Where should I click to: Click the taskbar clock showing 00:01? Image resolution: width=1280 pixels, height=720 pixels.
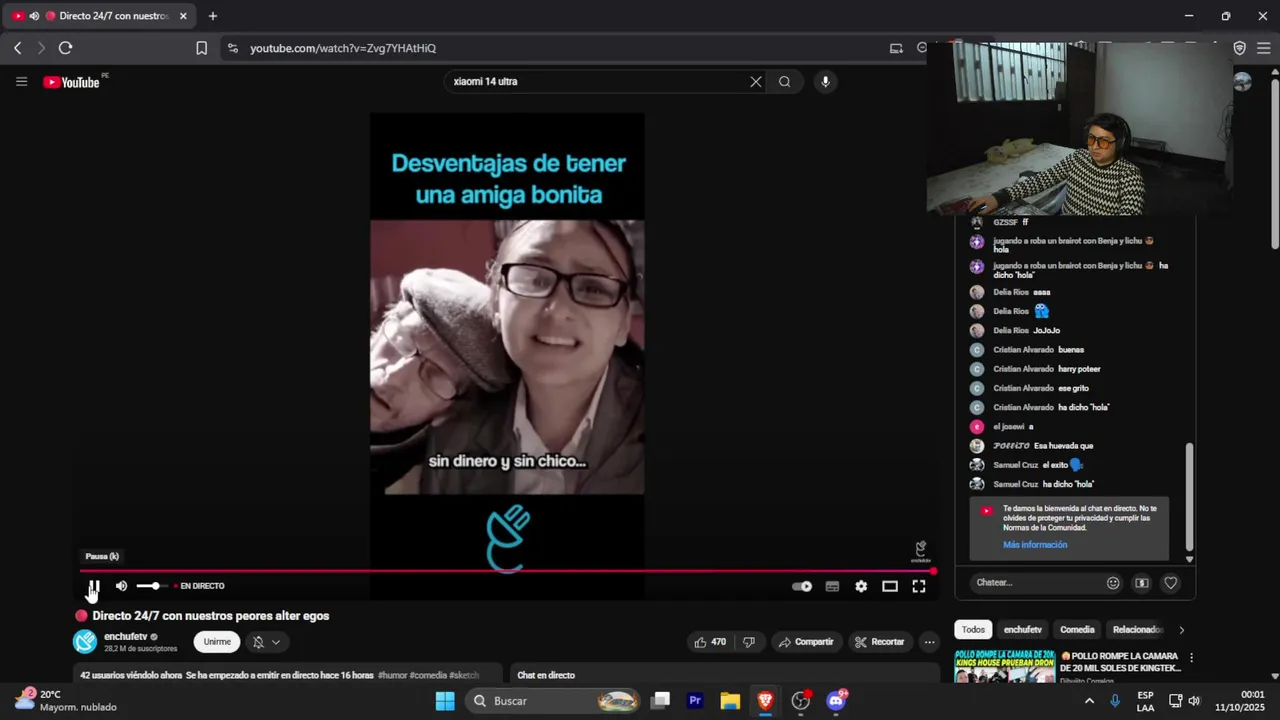(1239, 700)
